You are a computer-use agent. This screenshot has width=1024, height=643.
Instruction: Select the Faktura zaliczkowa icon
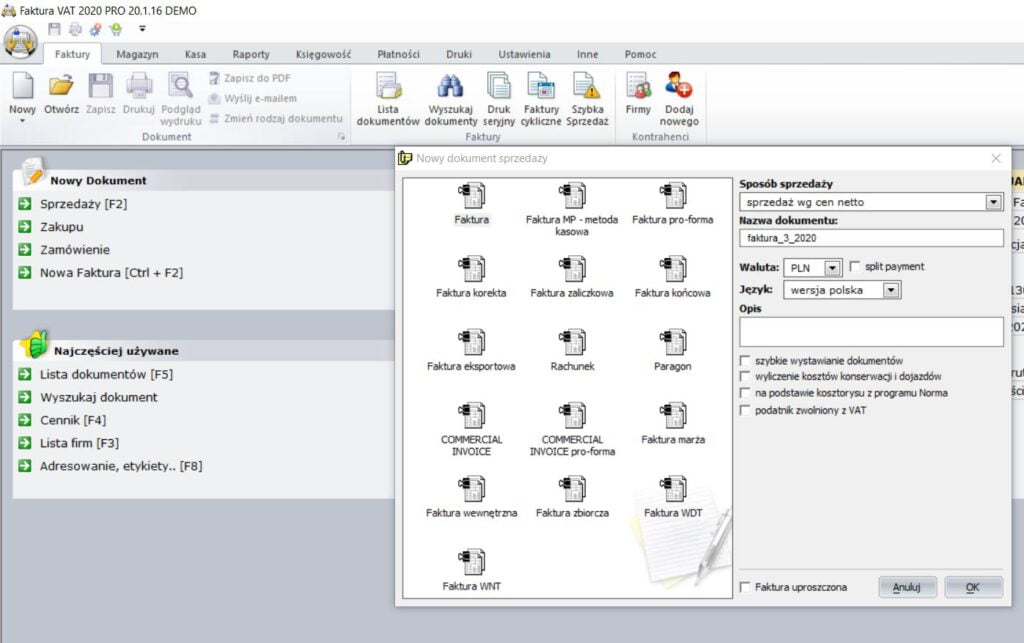click(x=572, y=269)
